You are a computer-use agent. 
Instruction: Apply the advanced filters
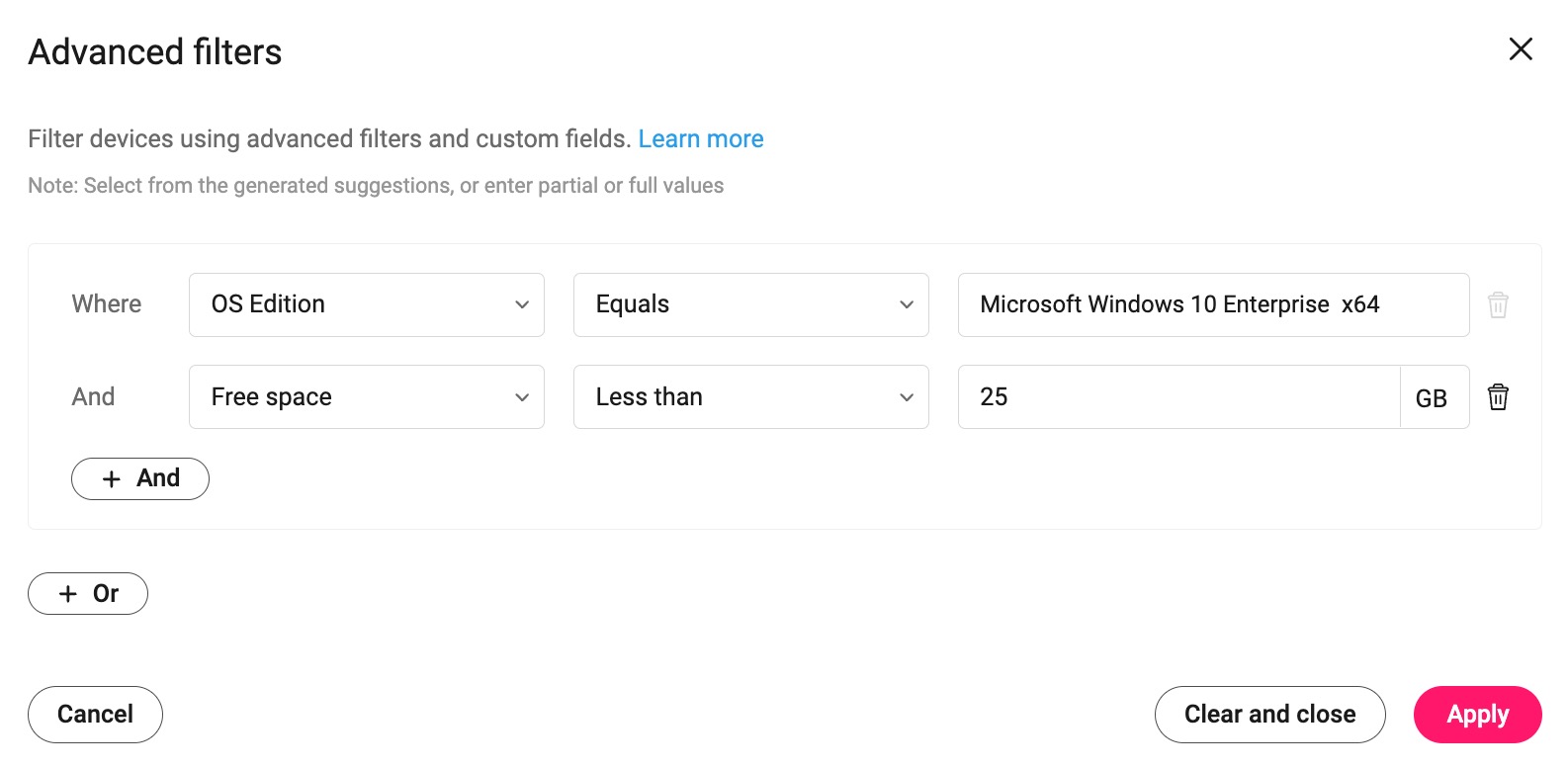[1477, 715]
